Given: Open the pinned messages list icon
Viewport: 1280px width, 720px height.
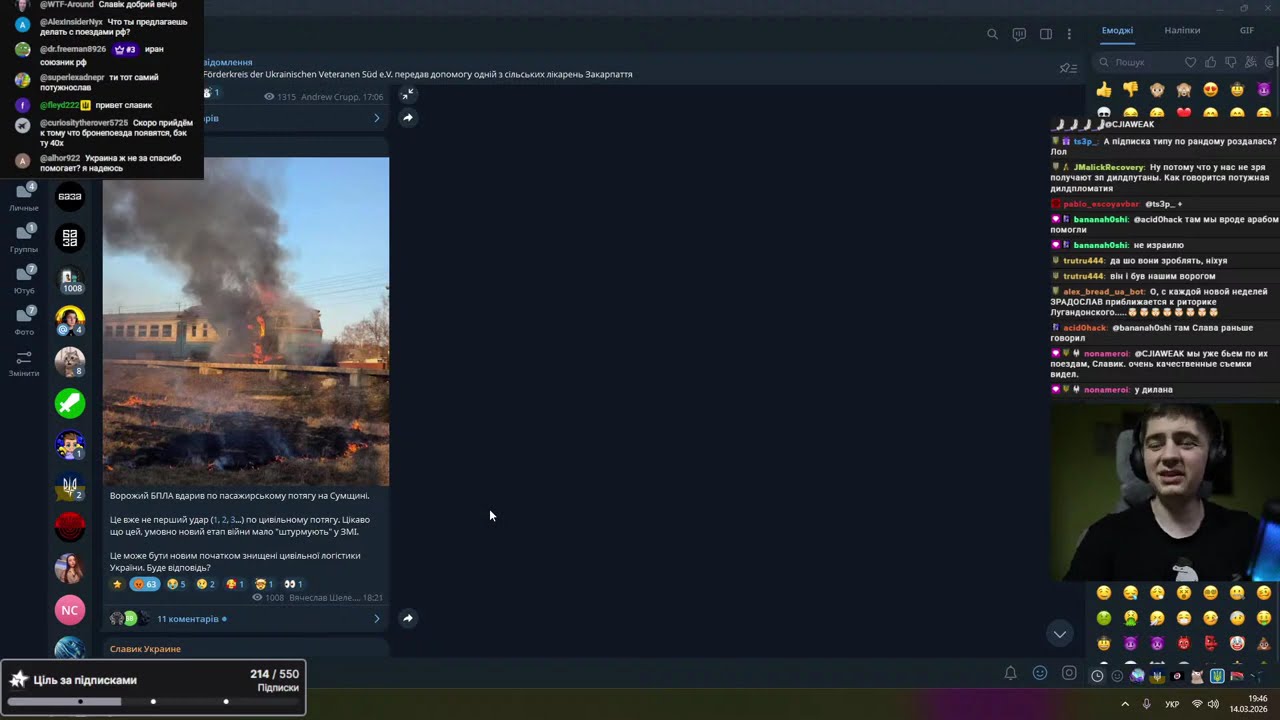Looking at the screenshot, I should click(x=1068, y=68).
